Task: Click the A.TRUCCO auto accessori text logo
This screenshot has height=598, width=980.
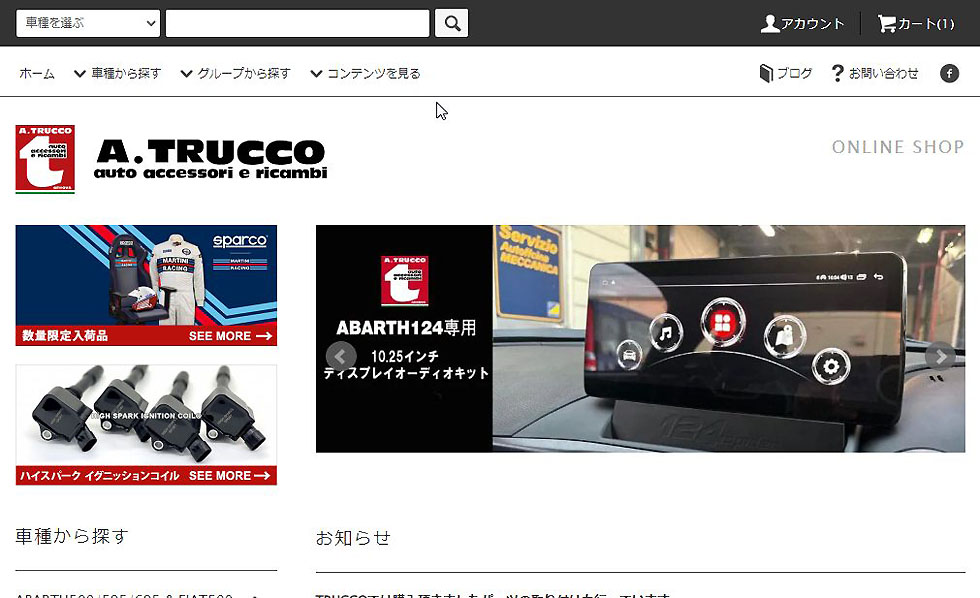Action: [x=210, y=159]
